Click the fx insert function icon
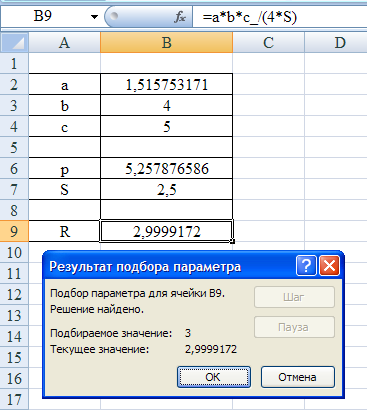 click(180, 17)
